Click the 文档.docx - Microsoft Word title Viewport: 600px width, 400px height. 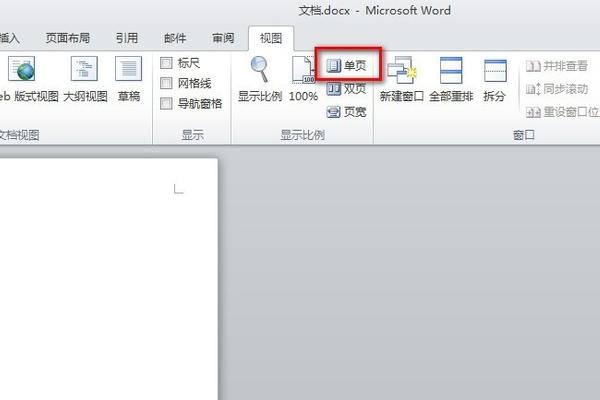point(375,10)
